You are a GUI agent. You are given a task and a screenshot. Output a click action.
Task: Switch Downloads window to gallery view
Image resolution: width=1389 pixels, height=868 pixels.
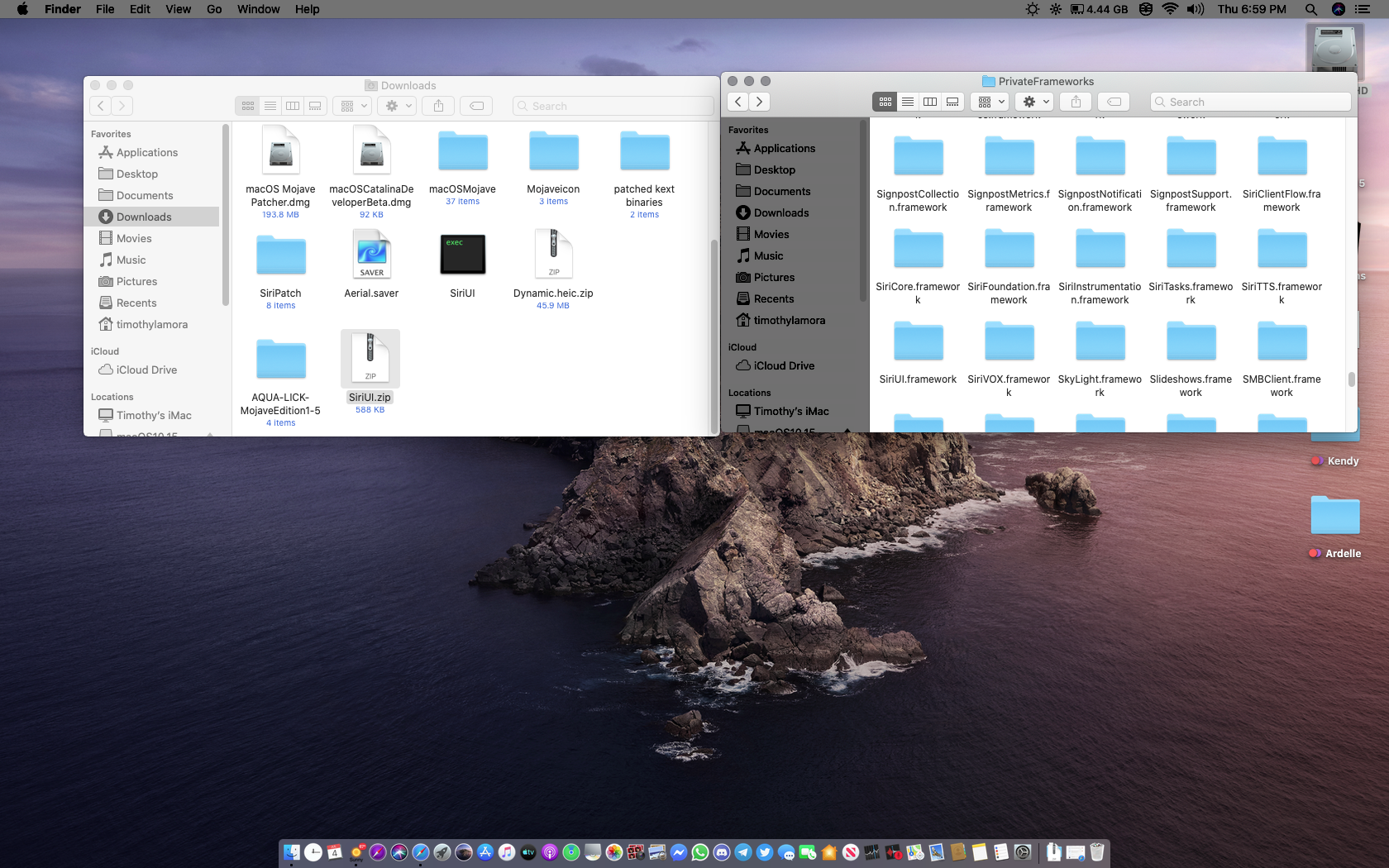(315, 106)
